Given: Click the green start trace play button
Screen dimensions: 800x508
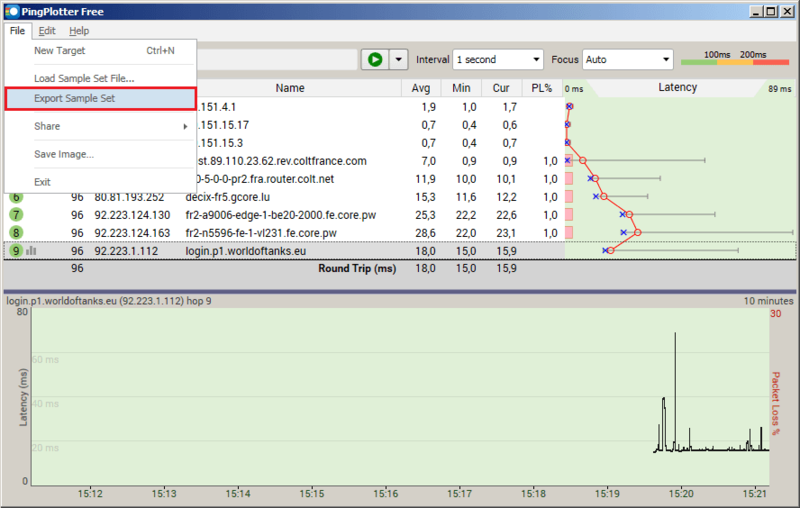Looking at the screenshot, I should click(x=375, y=60).
